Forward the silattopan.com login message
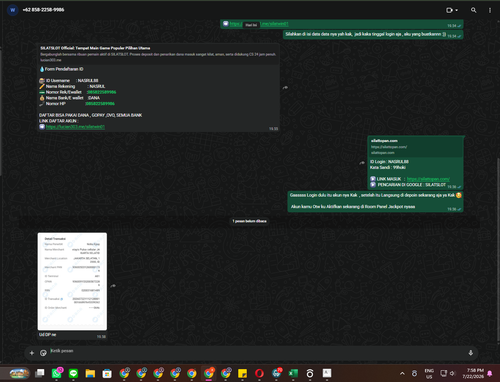The image size is (500, 382). (362, 163)
